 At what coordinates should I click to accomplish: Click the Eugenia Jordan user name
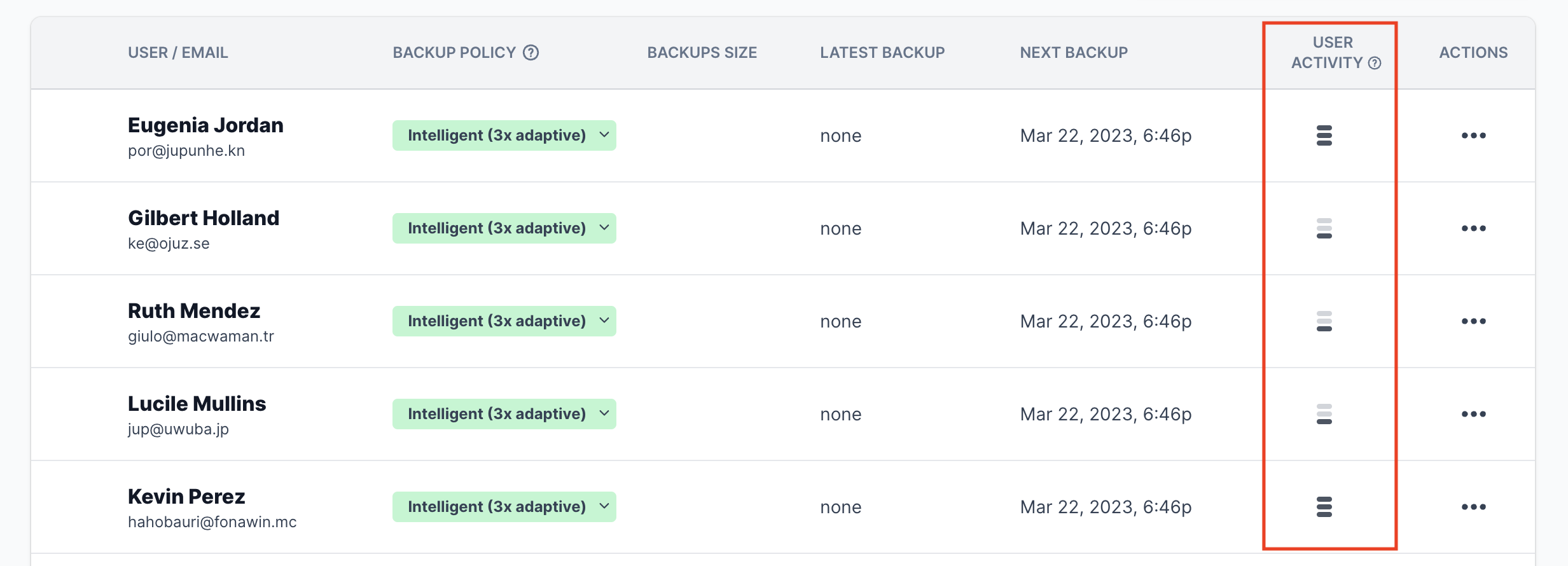point(205,125)
